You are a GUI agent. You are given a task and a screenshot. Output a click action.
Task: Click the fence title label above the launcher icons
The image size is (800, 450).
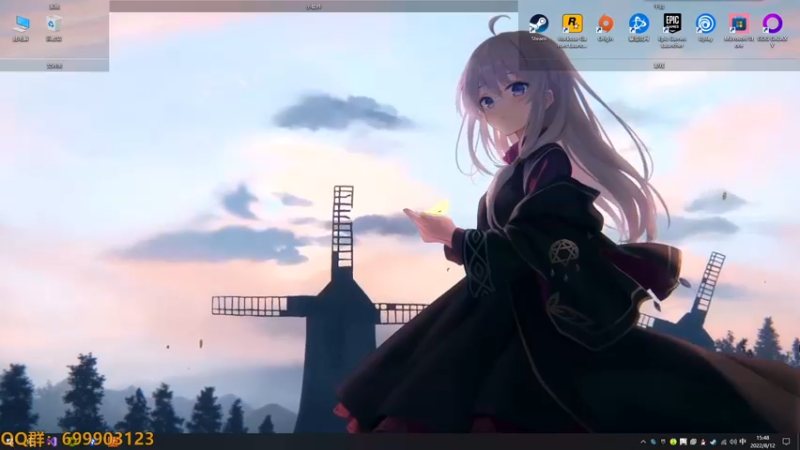click(x=659, y=6)
